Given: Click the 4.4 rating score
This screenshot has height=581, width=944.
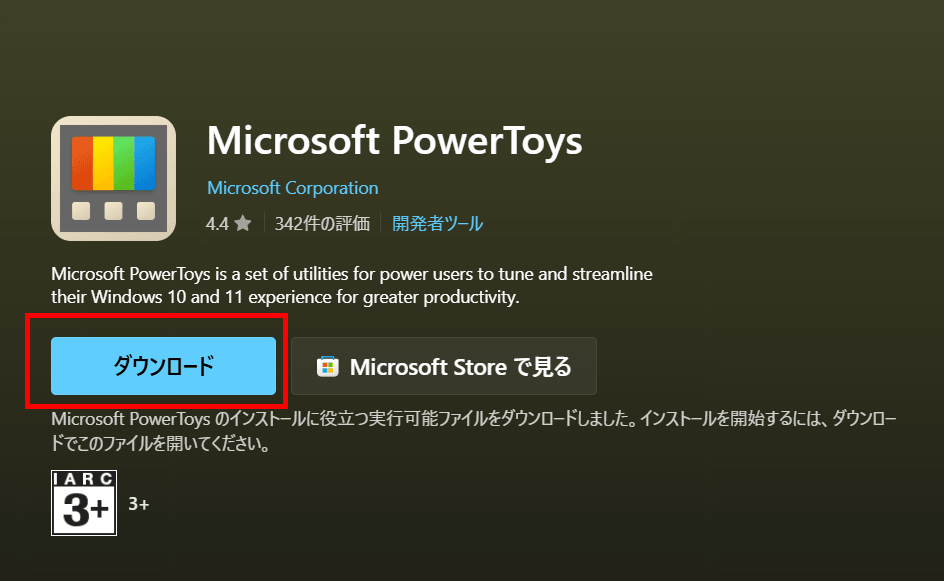Looking at the screenshot, I should (x=217, y=224).
